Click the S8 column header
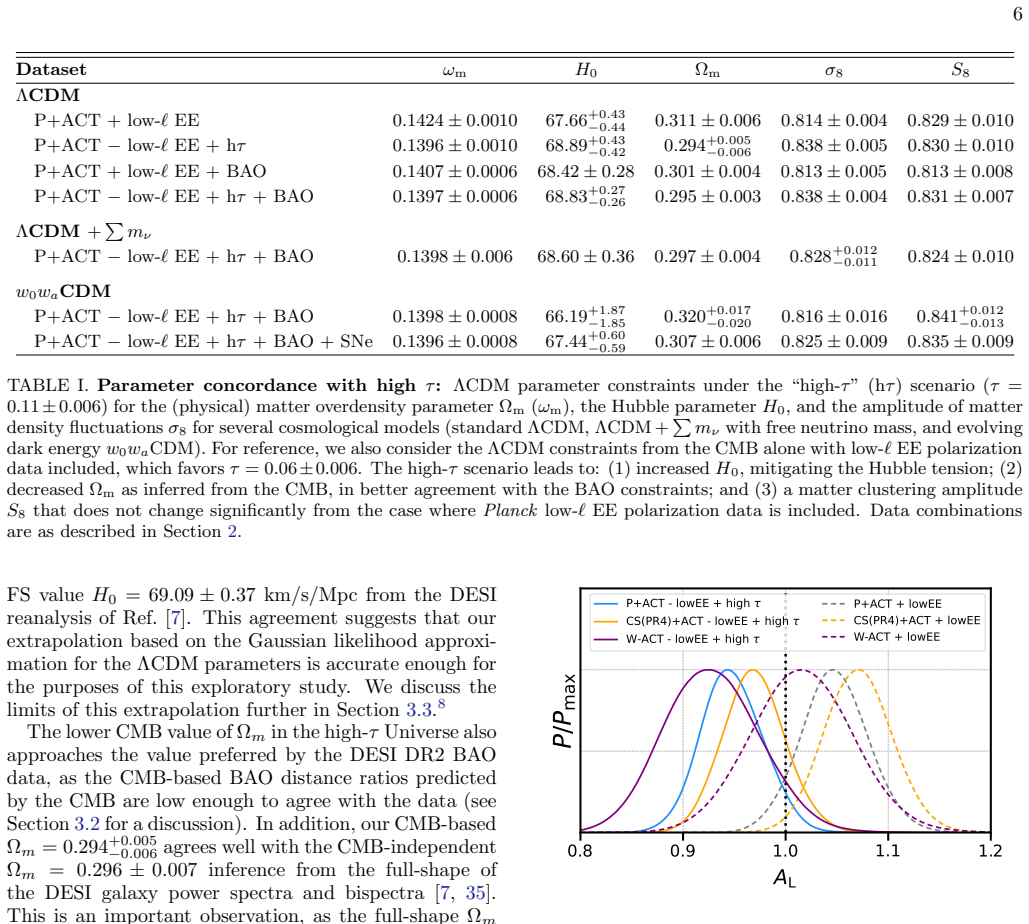The height and width of the screenshot is (924, 1029). click(960, 70)
